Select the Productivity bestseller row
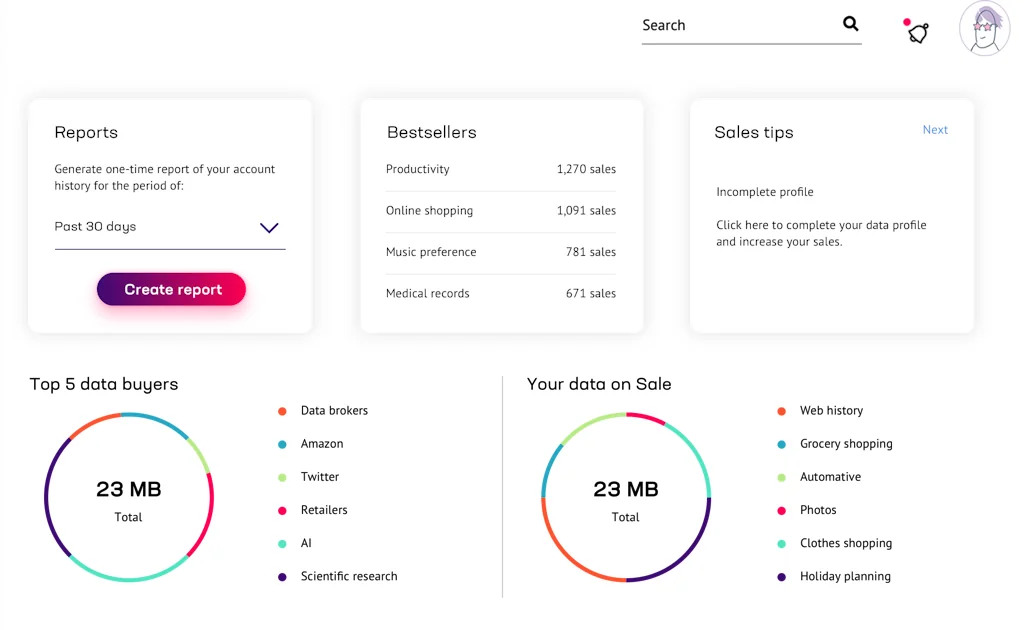Image resolution: width=1024 pixels, height=630 pixels. coord(500,169)
